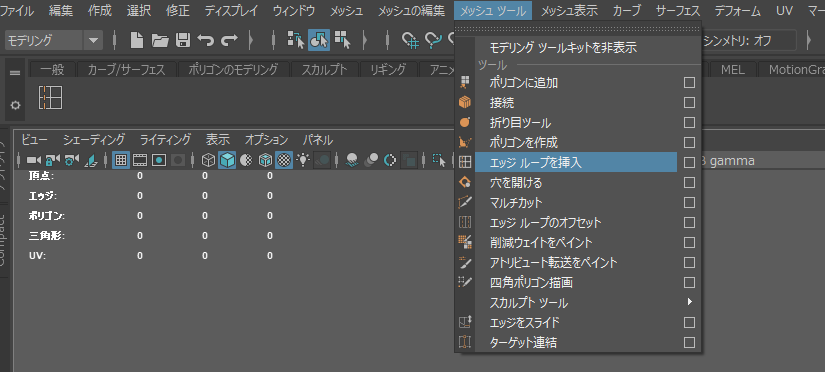This screenshot has width=825, height=372.
Task: Open the メッシュ表示 menu
Action: tap(569, 10)
